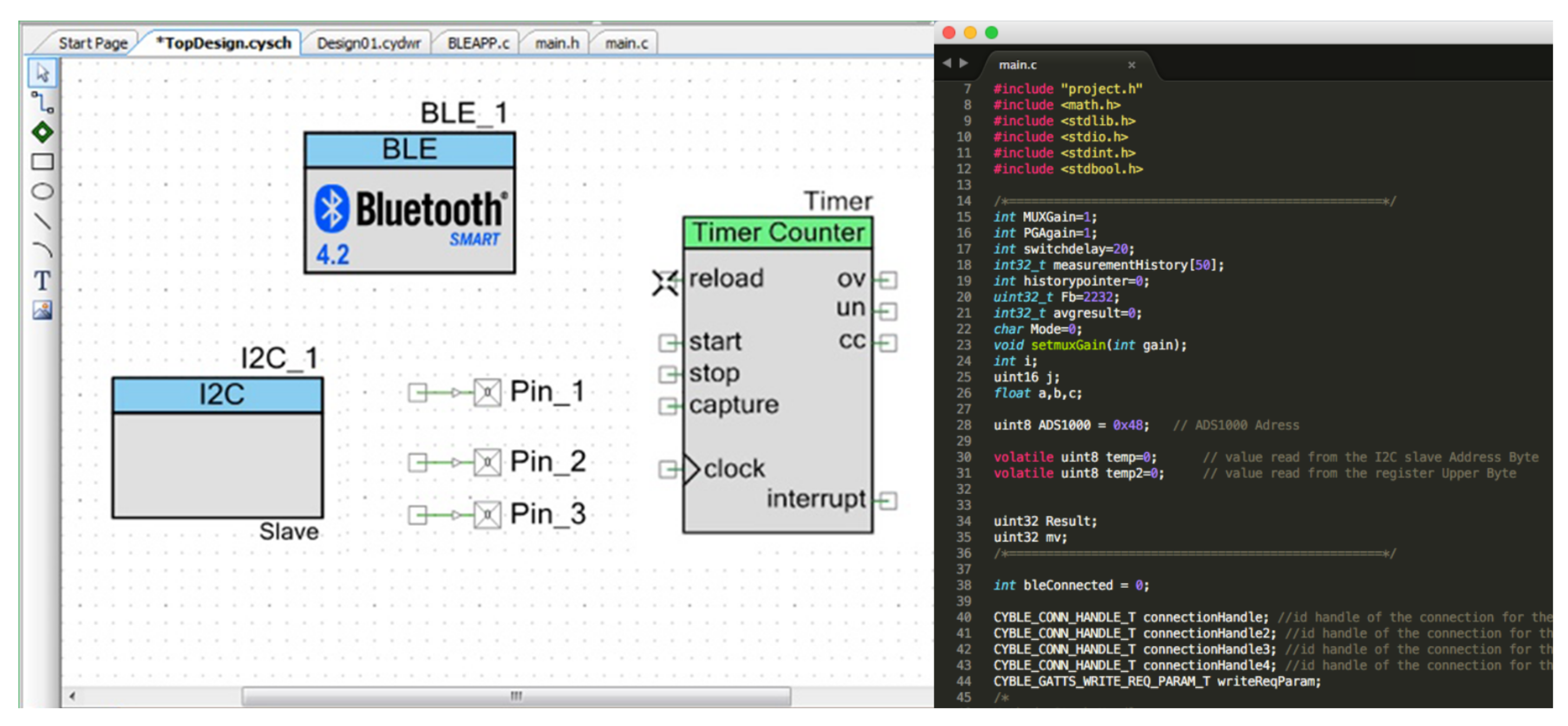This screenshot has width=1568, height=726.
Task: Click the horizontal scrollbar thumb
Action: click(515, 696)
